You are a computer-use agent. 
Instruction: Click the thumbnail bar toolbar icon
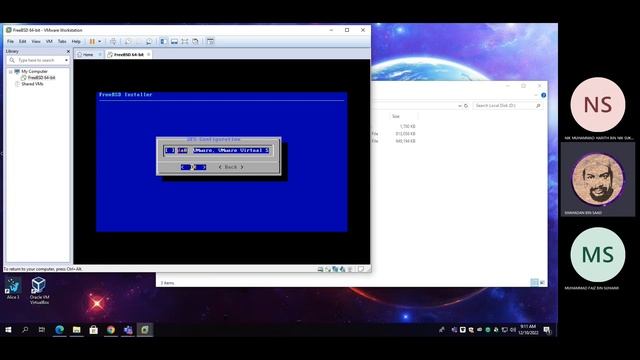[174, 41]
